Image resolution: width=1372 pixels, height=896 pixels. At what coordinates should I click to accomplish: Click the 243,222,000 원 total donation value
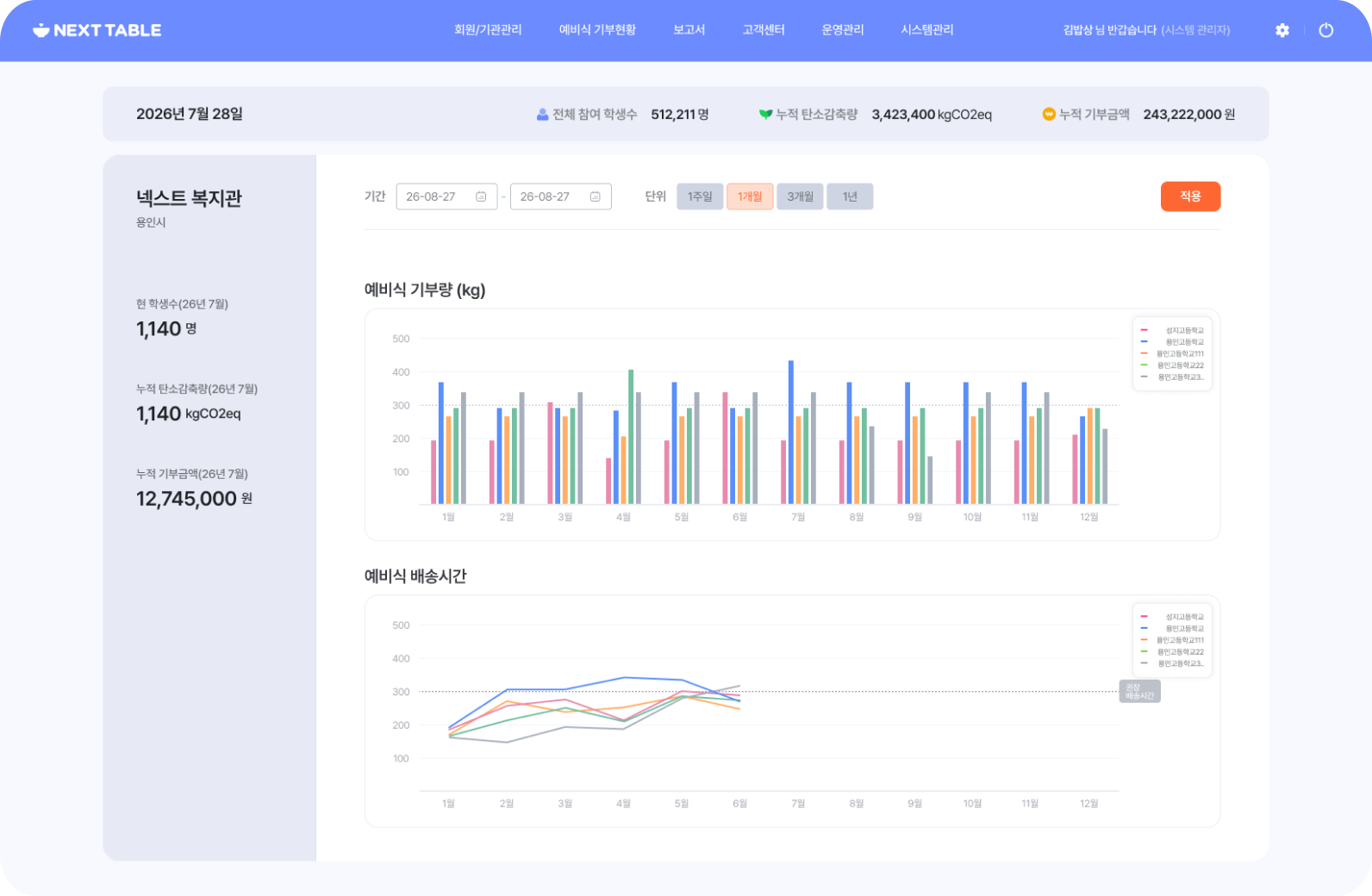pos(1189,115)
